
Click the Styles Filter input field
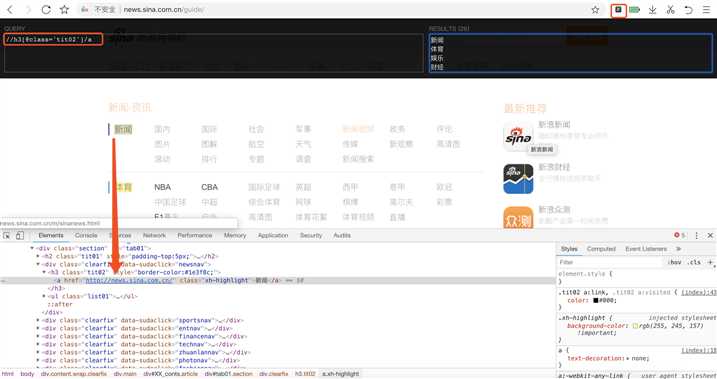[x=610, y=262]
